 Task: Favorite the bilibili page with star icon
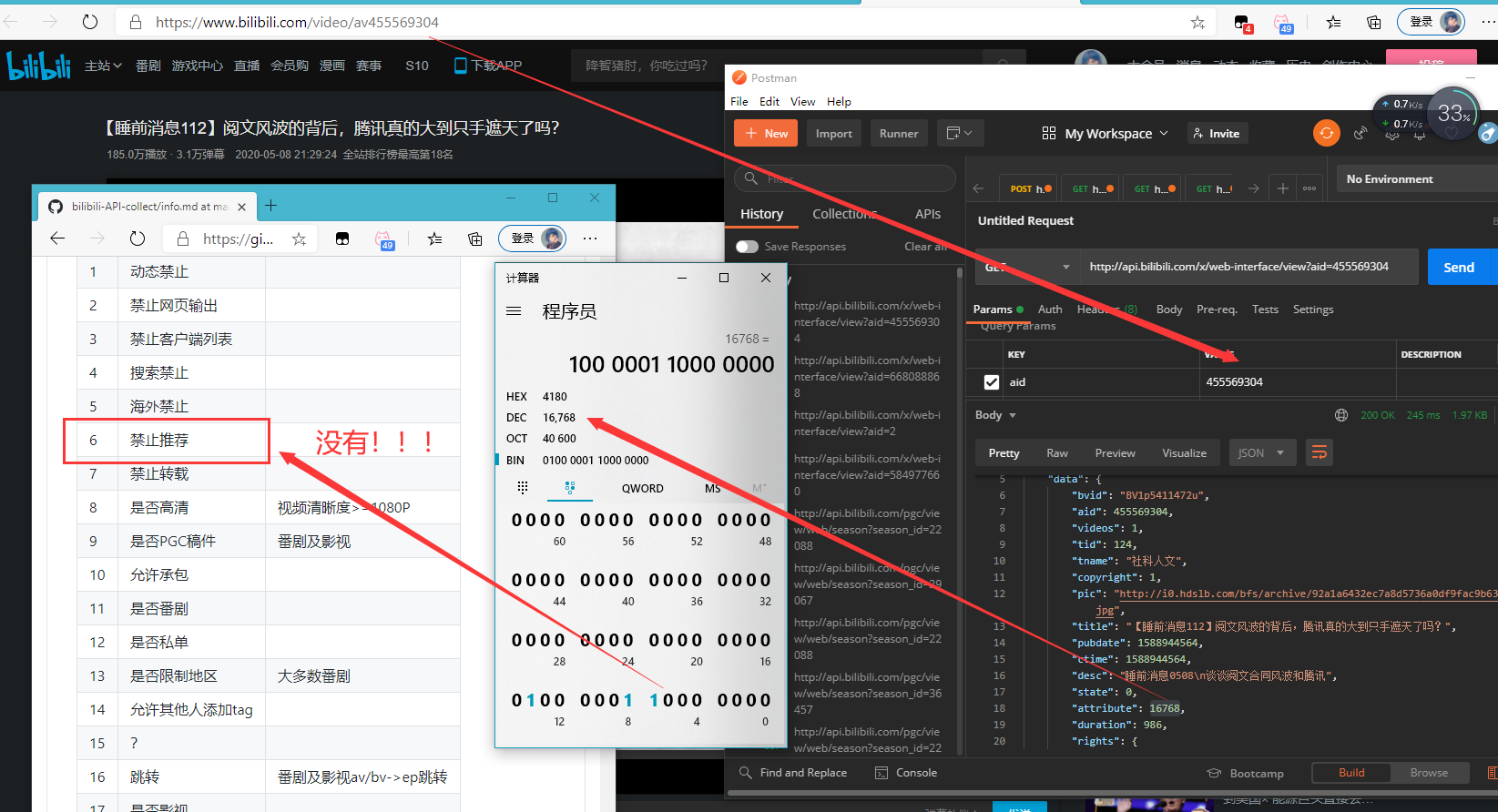1197,22
